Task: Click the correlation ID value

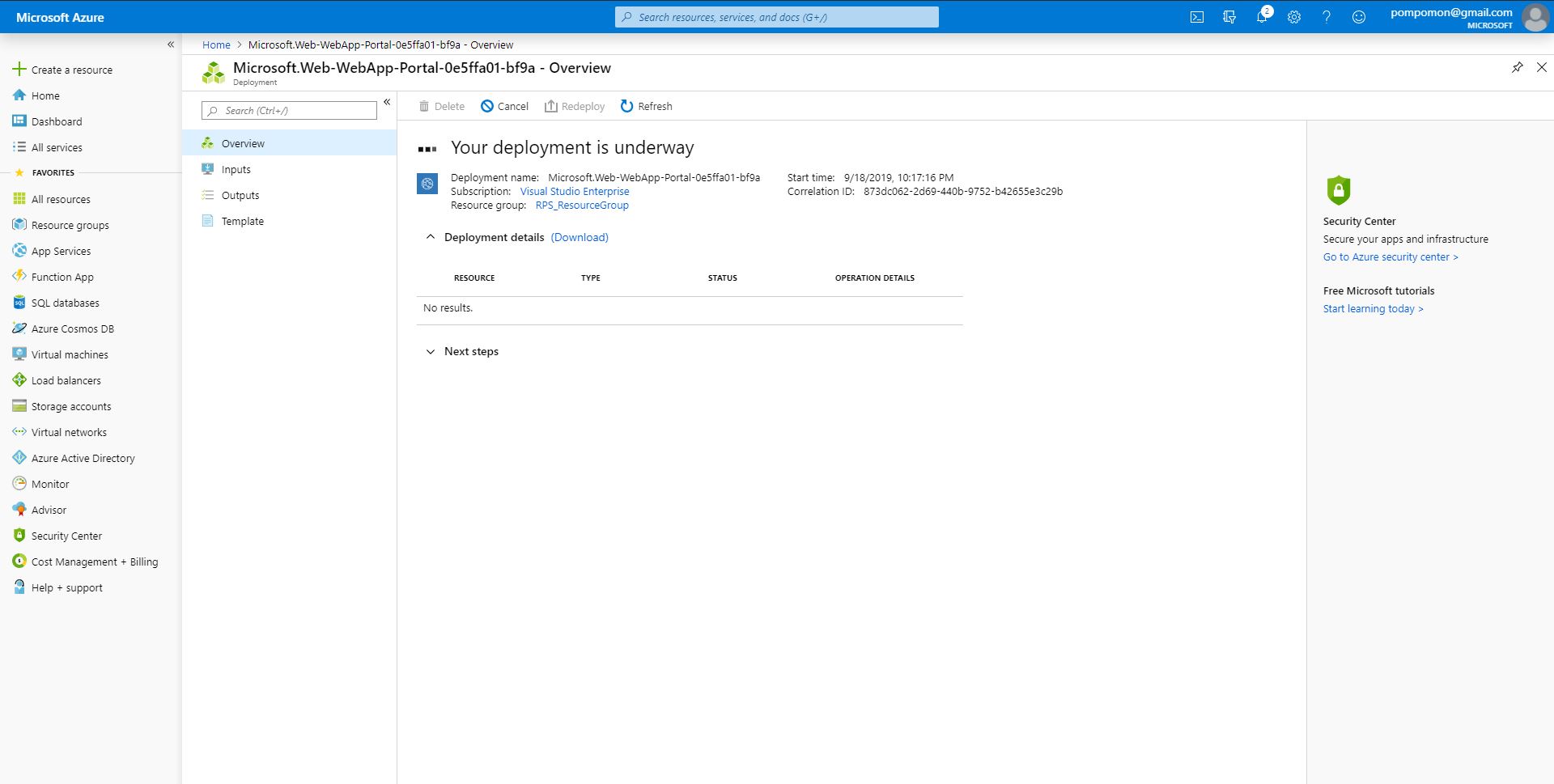Action: (x=963, y=191)
